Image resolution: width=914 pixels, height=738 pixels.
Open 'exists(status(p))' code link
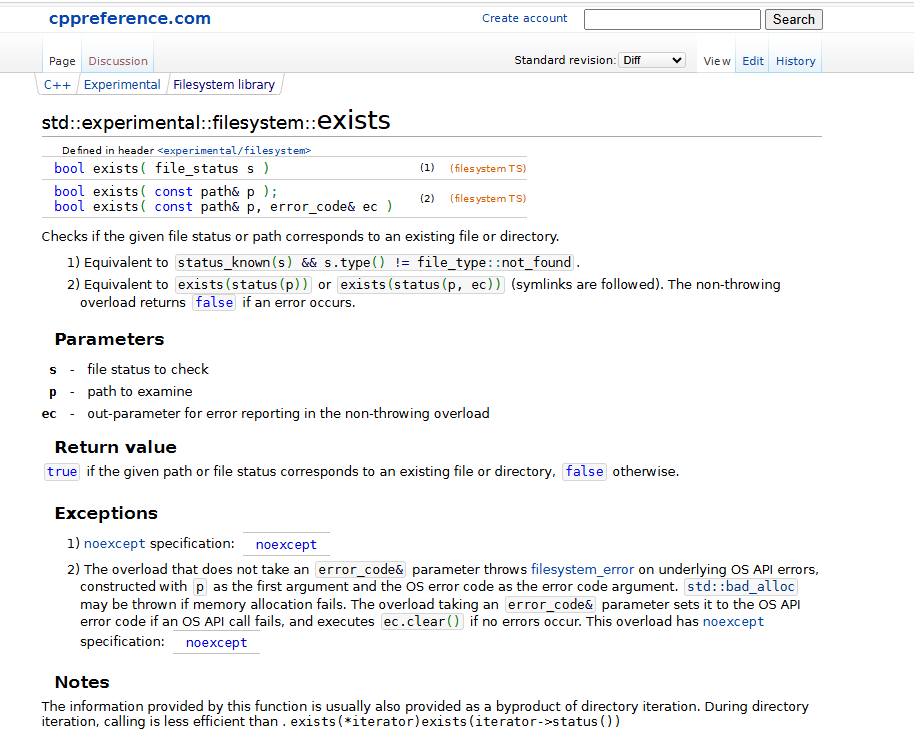click(243, 284)
